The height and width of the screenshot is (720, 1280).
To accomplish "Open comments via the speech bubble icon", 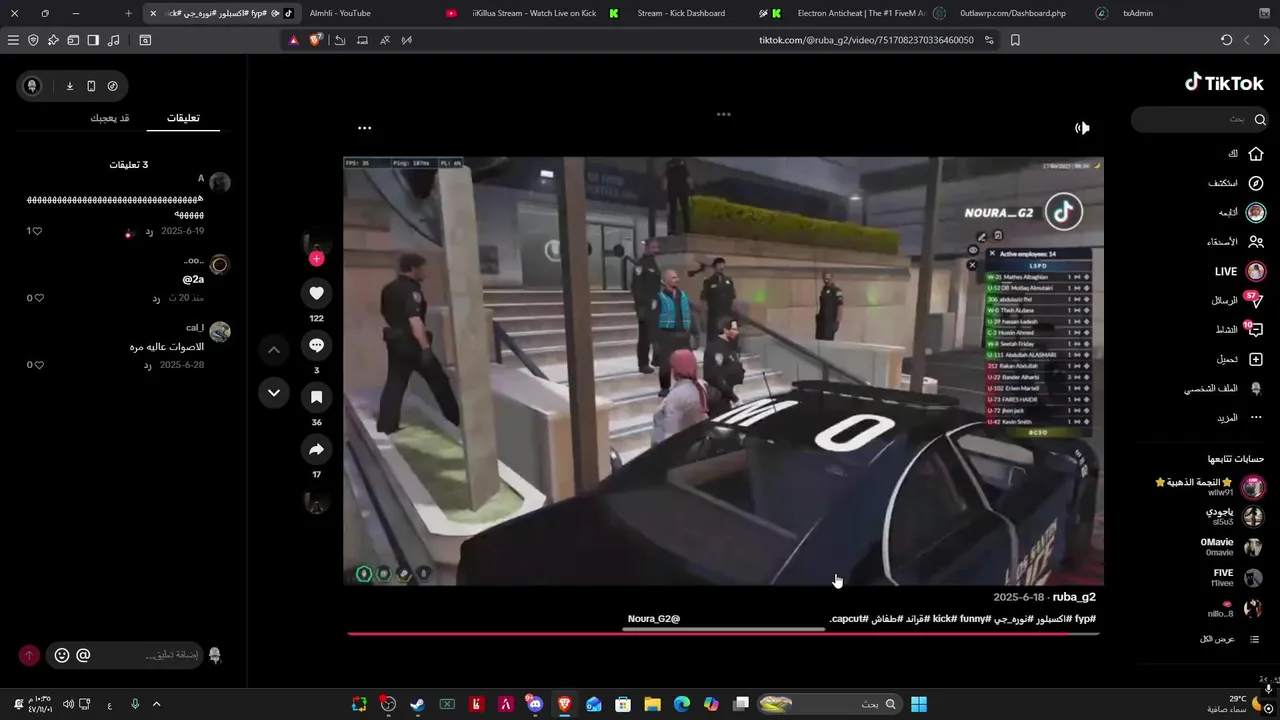I will coord(316,345).
